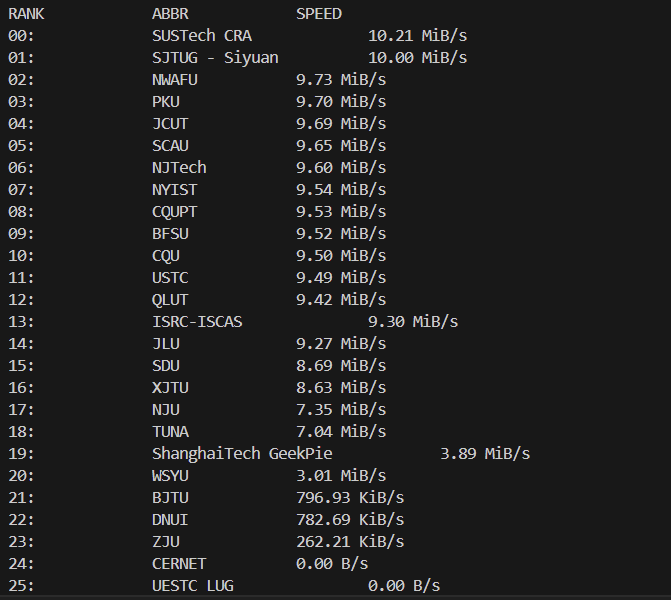Select the ZJU mirror name

coord(166,542)
